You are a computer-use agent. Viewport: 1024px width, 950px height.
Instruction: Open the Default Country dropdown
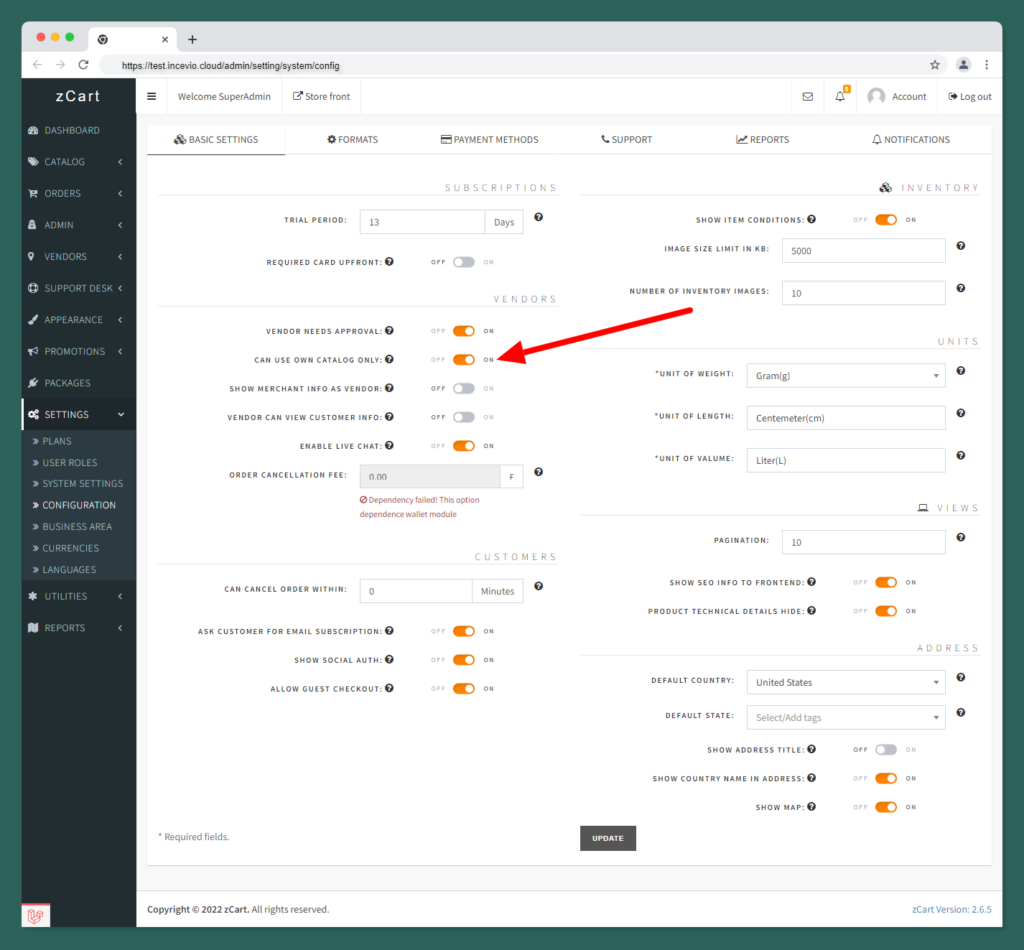click(845, 682)
